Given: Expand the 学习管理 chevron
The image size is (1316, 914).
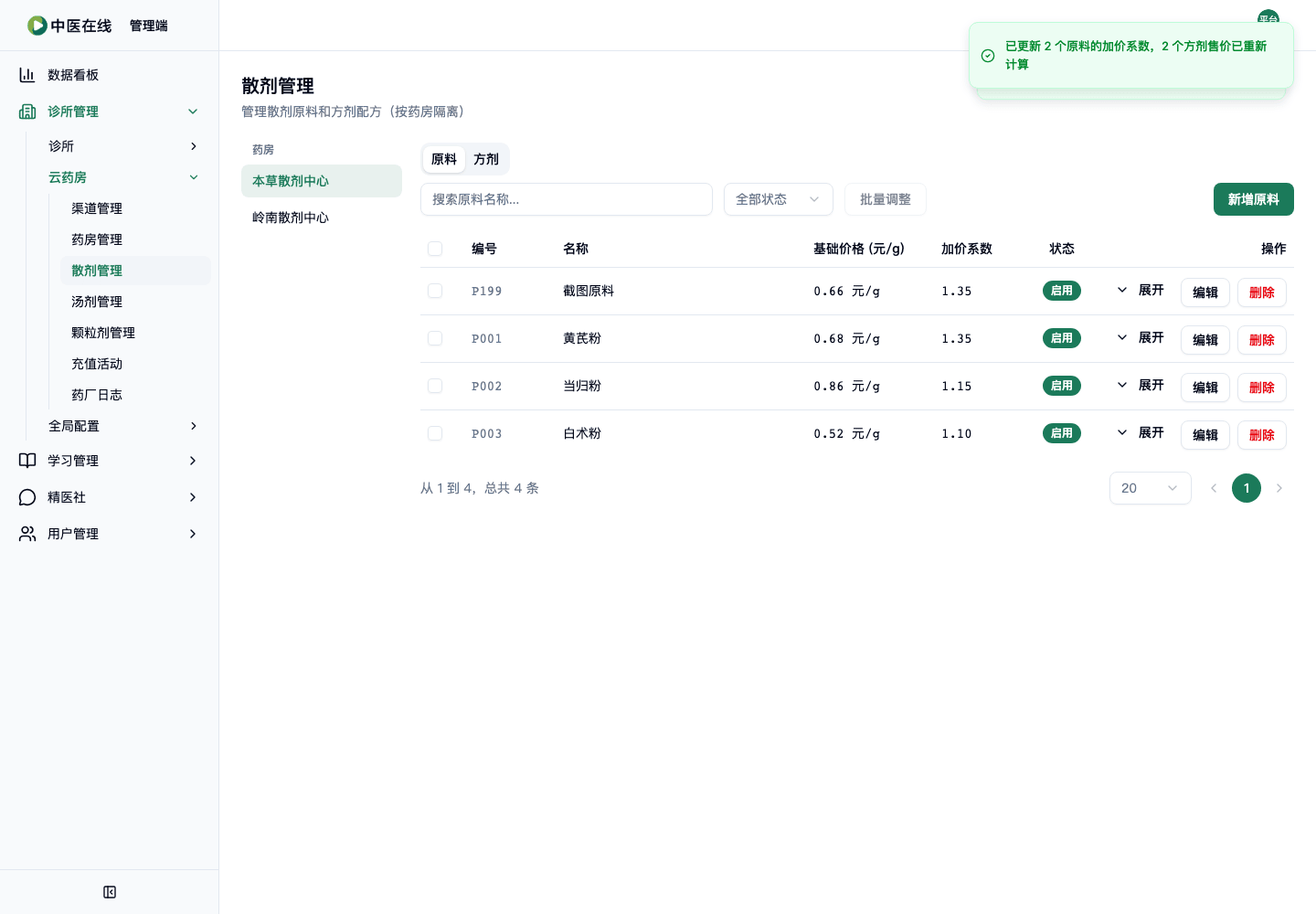Looking at the screenshot, I should click(193, 461).
